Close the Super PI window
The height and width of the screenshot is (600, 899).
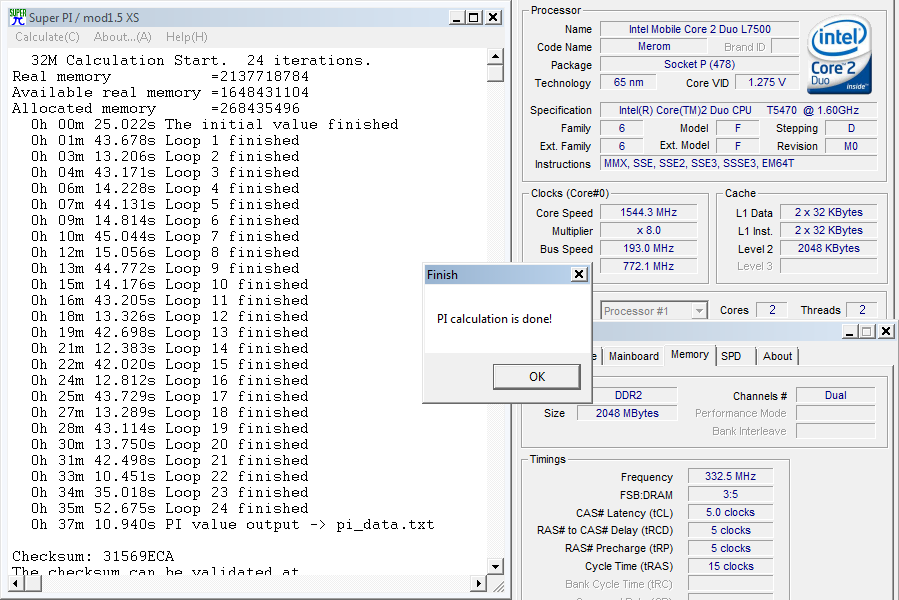click(493, 18)
